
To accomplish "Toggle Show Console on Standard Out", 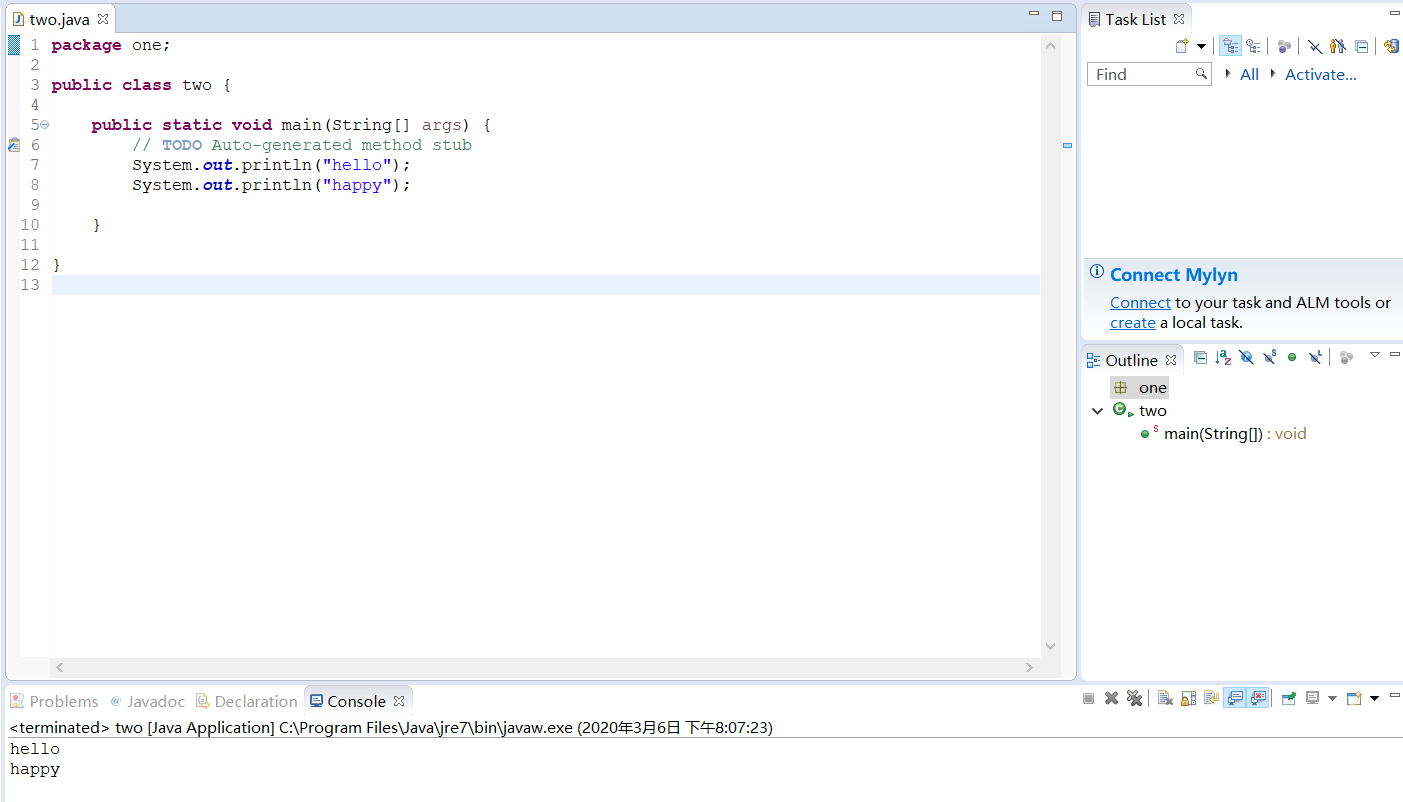I will pos(1235,698).
